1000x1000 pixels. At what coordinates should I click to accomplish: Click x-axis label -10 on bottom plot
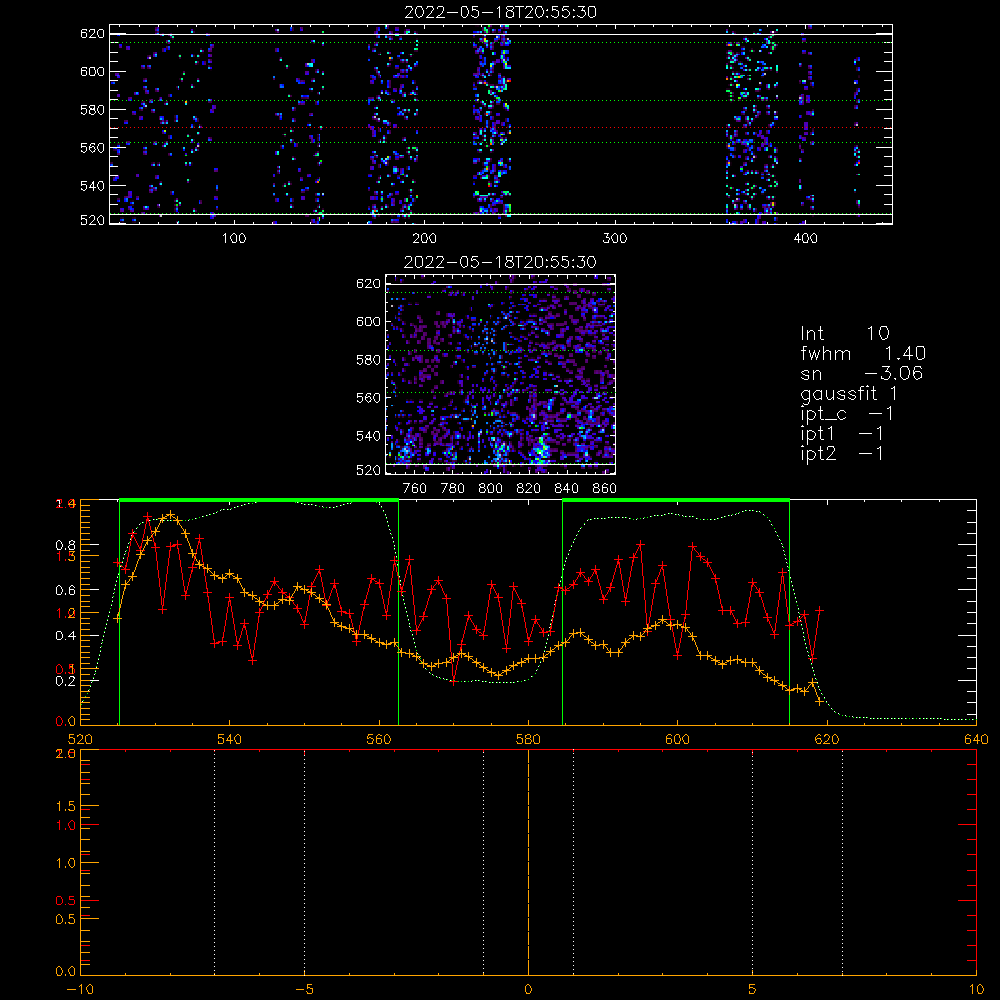[x=80, y=990]
